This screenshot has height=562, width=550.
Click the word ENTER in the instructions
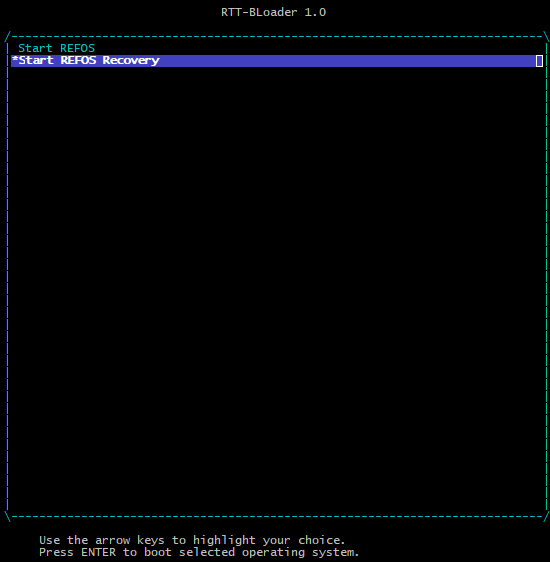point(99,552)
